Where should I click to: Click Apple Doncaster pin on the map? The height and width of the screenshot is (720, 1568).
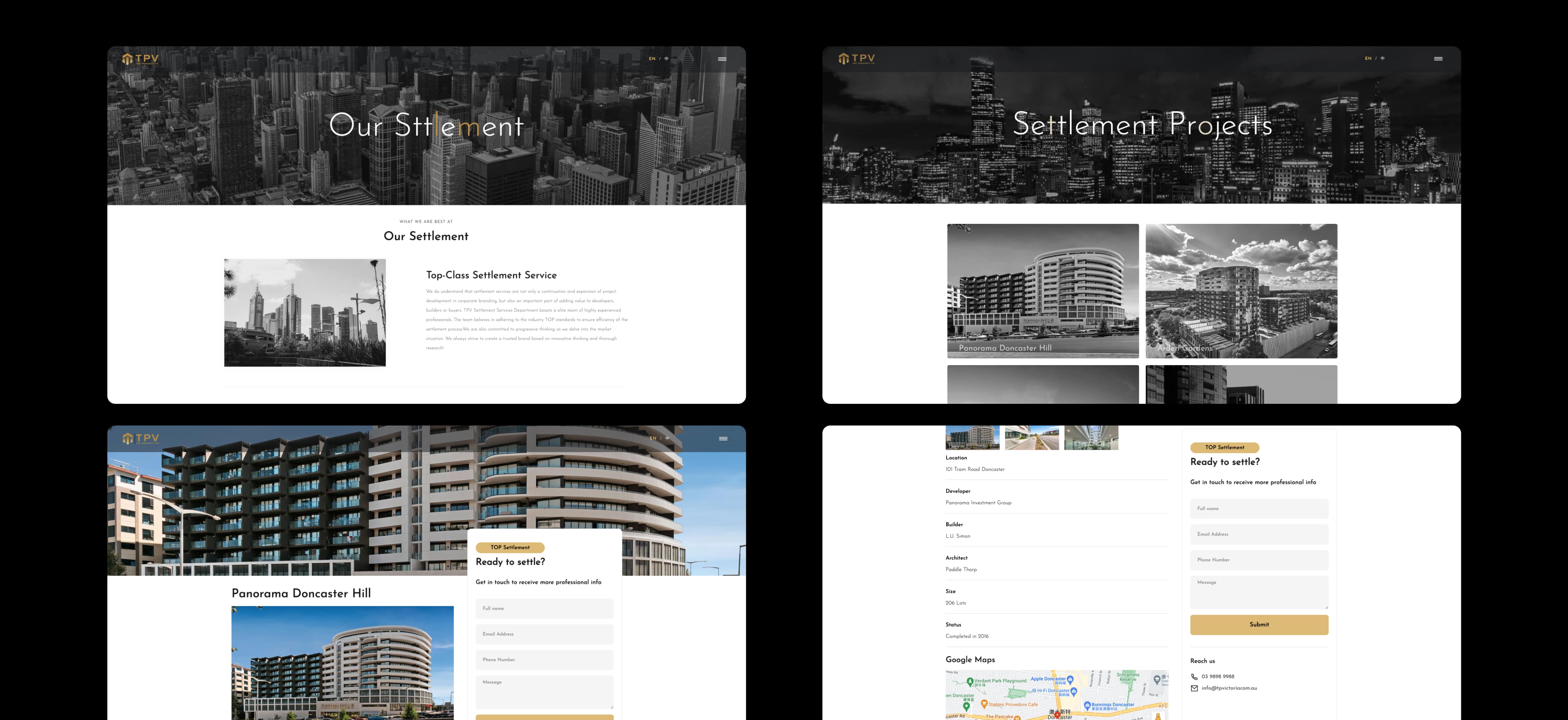tap(1070, 680)
